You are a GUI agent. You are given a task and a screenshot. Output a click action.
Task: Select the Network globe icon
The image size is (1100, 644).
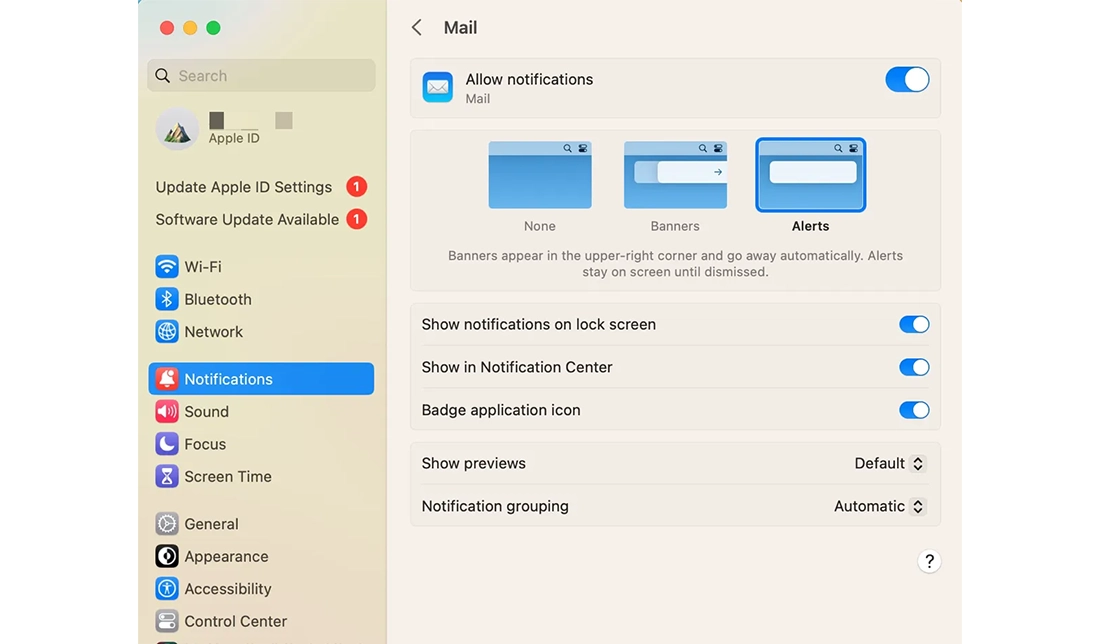pos(167,332)
